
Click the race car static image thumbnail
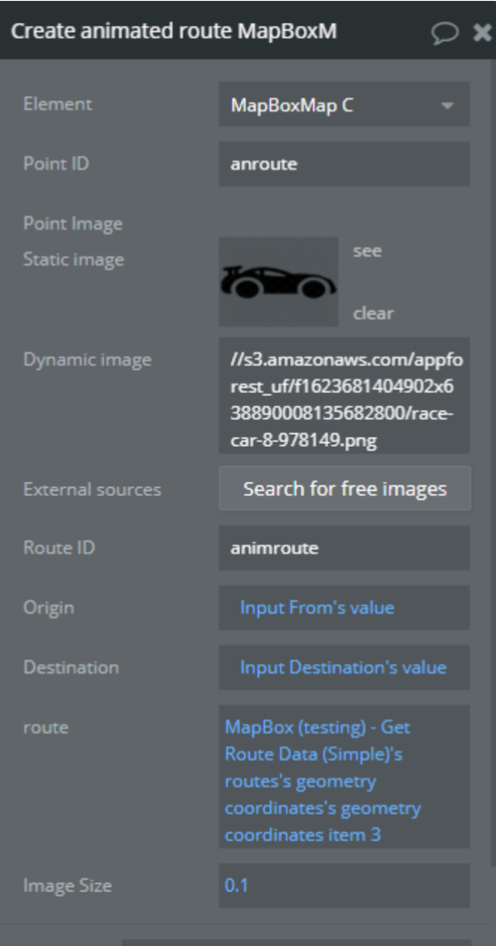278,282
